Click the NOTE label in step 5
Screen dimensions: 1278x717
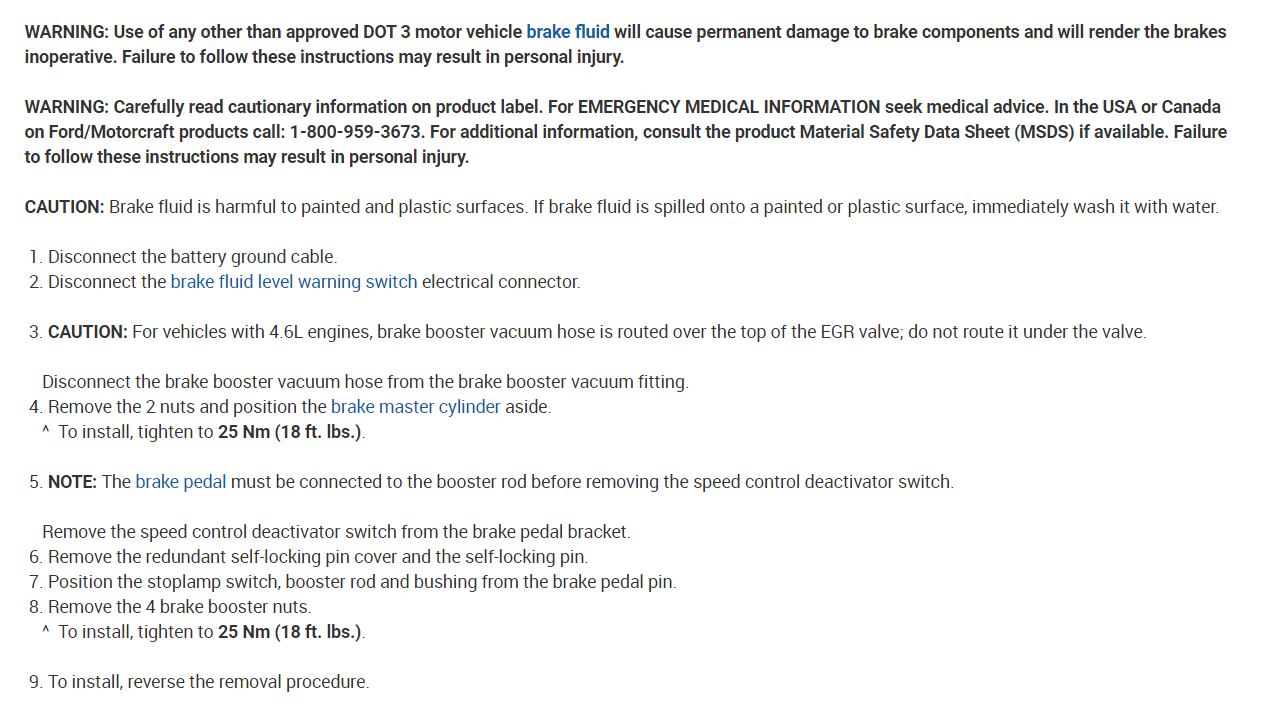[72, 482]
